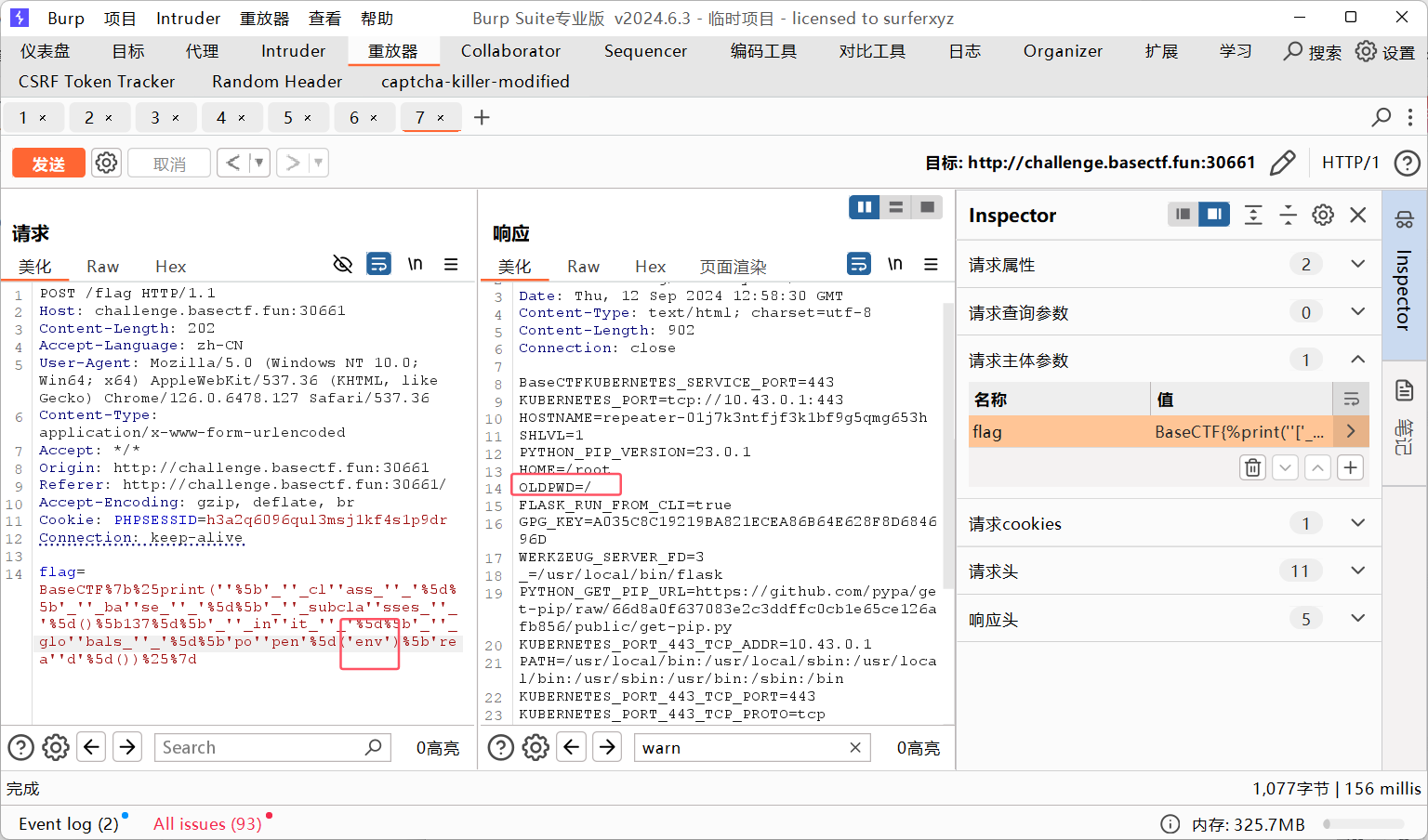Expand 请求头 section chevron
This screenshot has width=1428, height=840.
tap(1357, 571)
